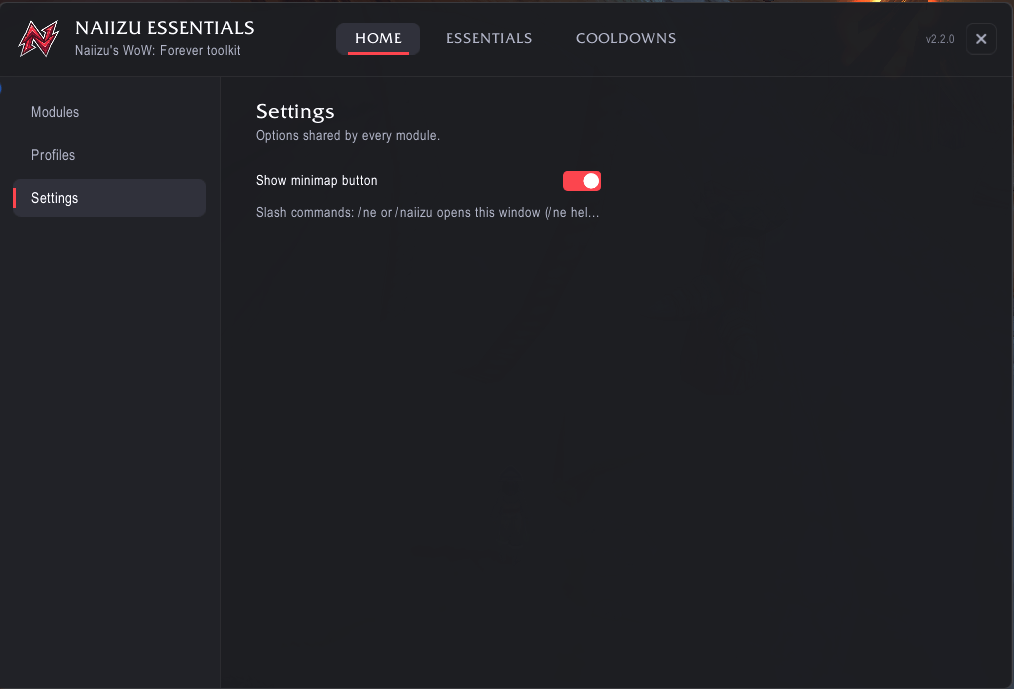Click the "Options shared by every module." subtitle
1014x689 pixels.
[348, 136]
